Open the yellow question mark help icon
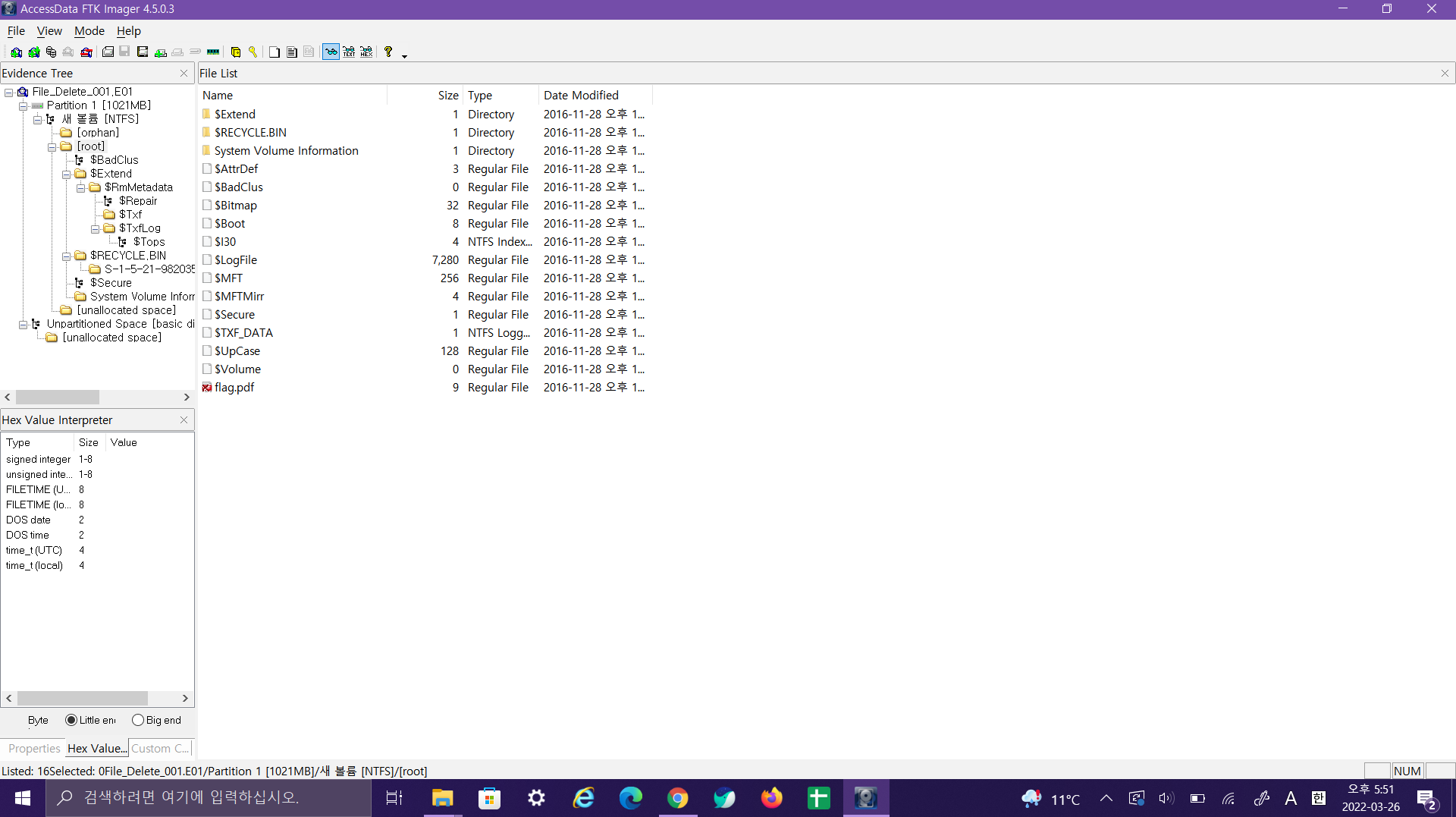1456x817 pixels. pyautogui.click(x=388, y=52)
